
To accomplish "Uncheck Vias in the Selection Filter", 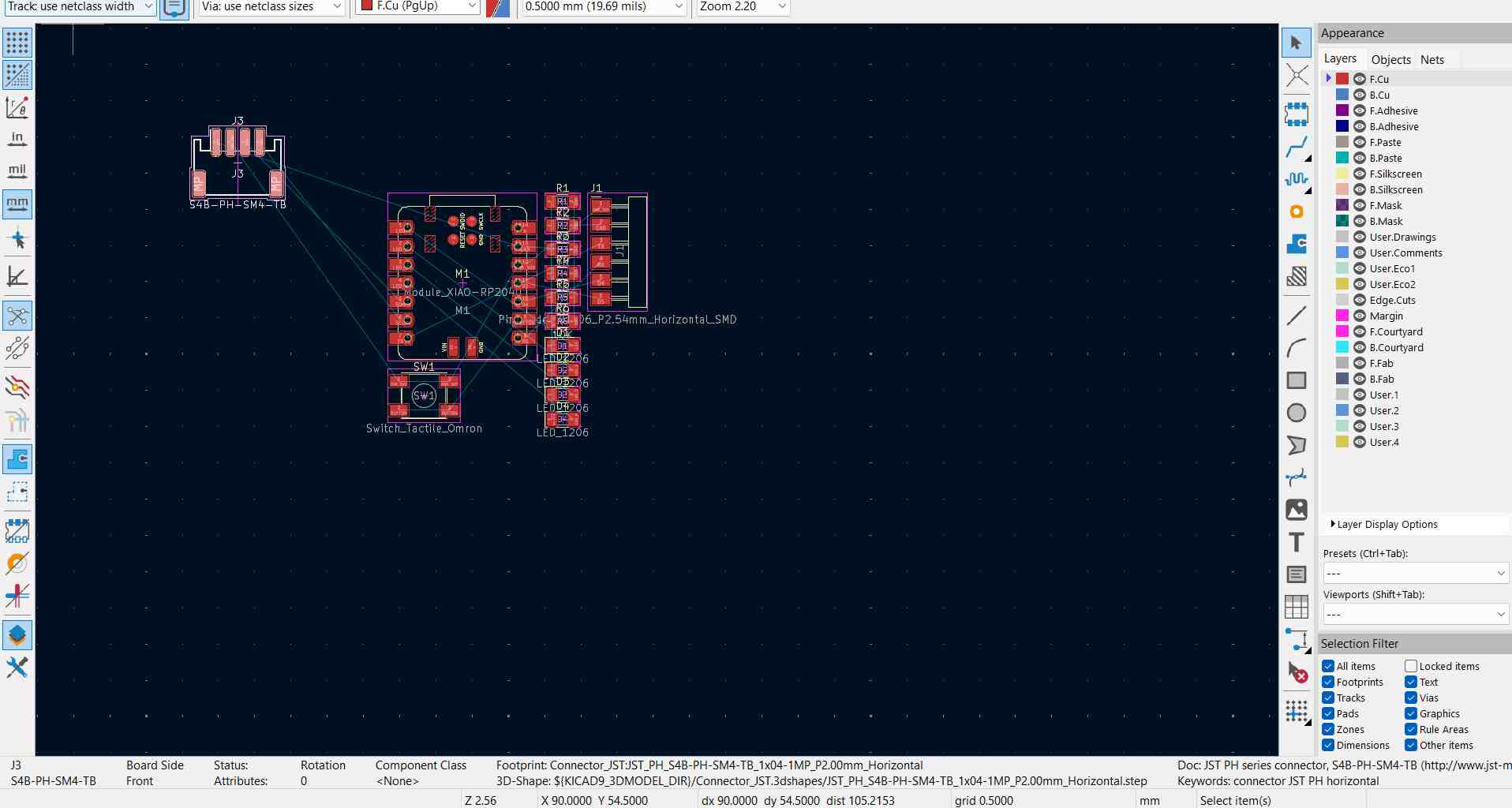I will click(x=1409, y=698).
